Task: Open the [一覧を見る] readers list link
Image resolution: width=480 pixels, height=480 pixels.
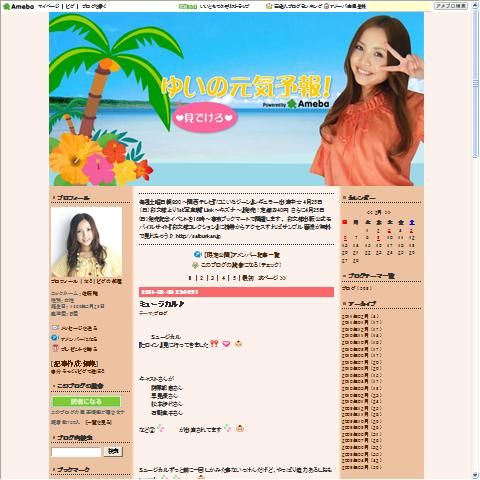Action: click(98, 422)
